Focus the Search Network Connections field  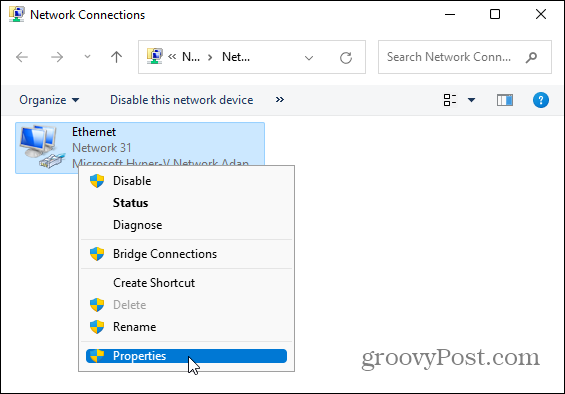click(465, 57)
